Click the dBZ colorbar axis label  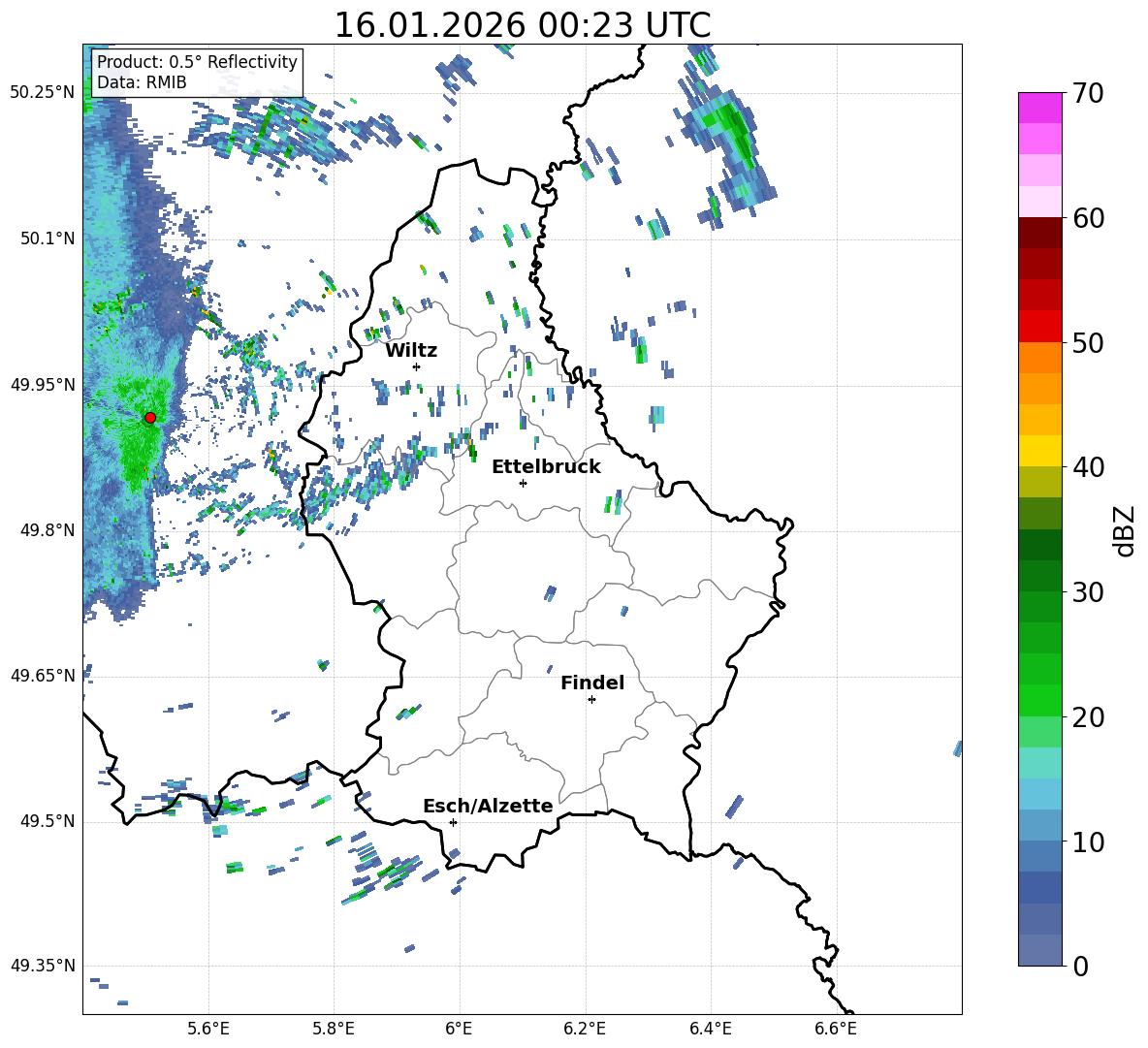click(x=1124, y=530)
